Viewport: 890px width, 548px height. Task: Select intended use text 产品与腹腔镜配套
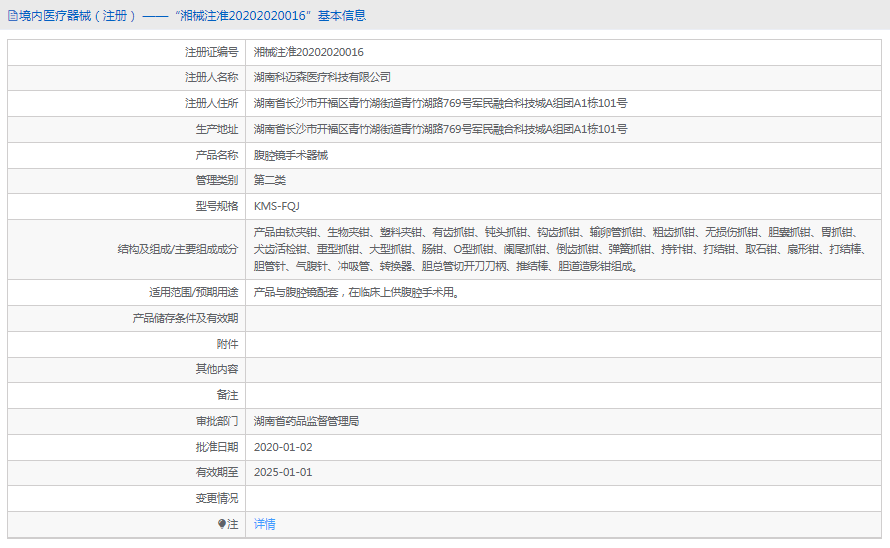(356, 292)
